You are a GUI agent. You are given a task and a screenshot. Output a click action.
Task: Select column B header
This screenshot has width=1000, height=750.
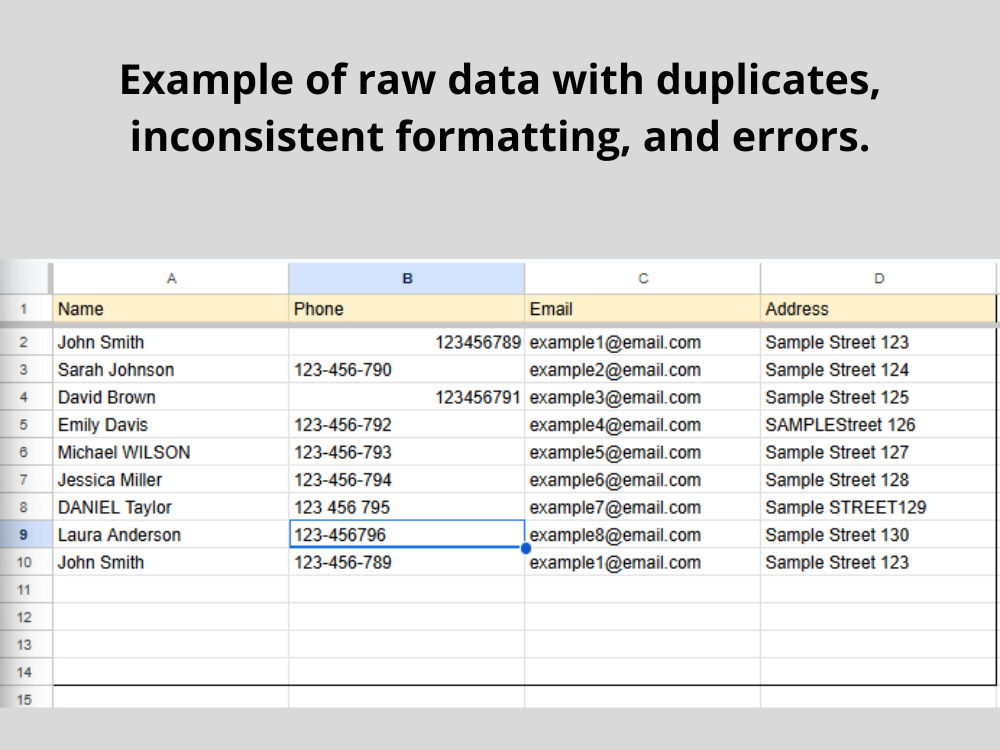(x=407, y=278)
